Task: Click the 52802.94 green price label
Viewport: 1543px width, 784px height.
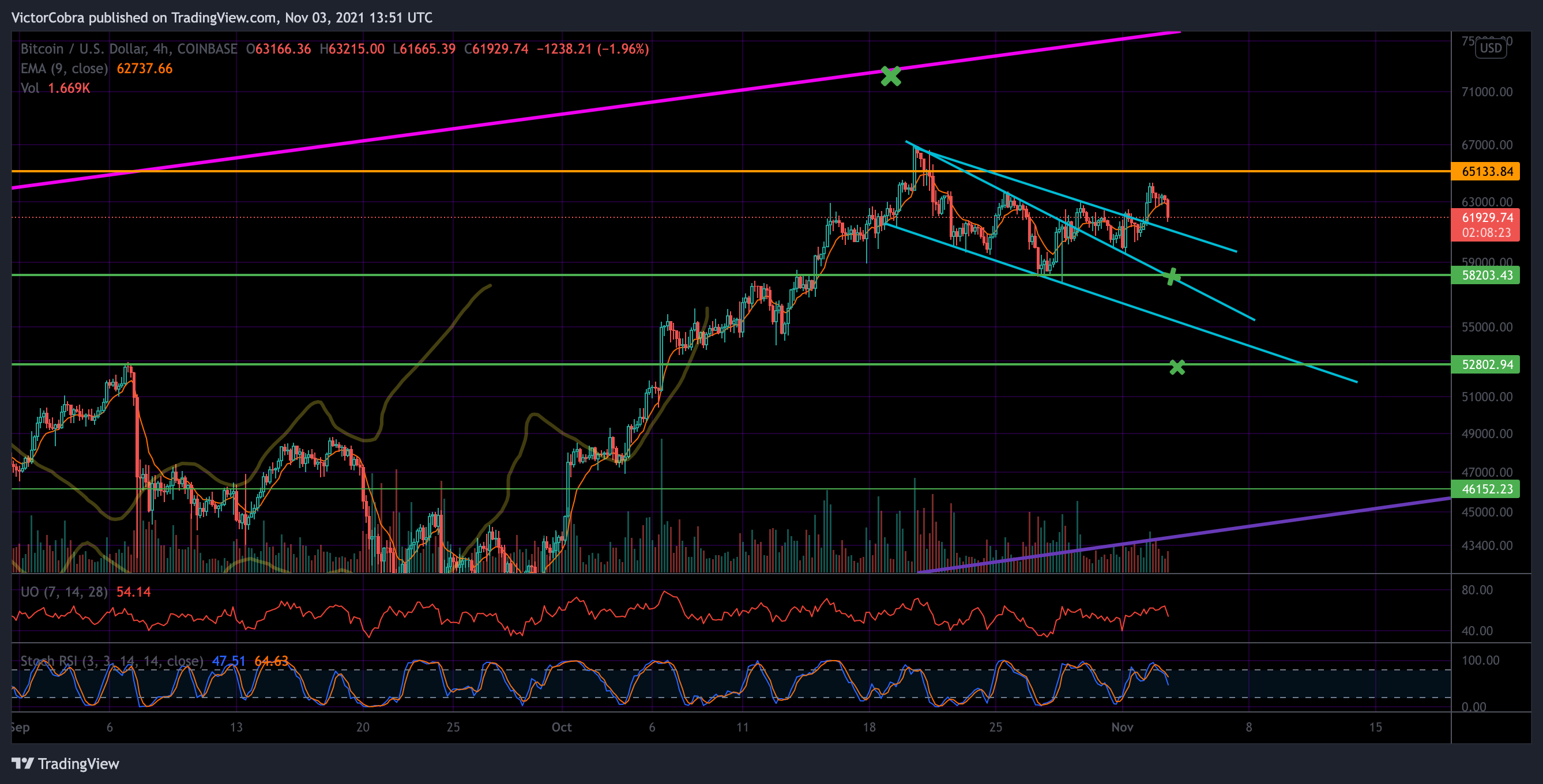Action: tap(1485, 364)
